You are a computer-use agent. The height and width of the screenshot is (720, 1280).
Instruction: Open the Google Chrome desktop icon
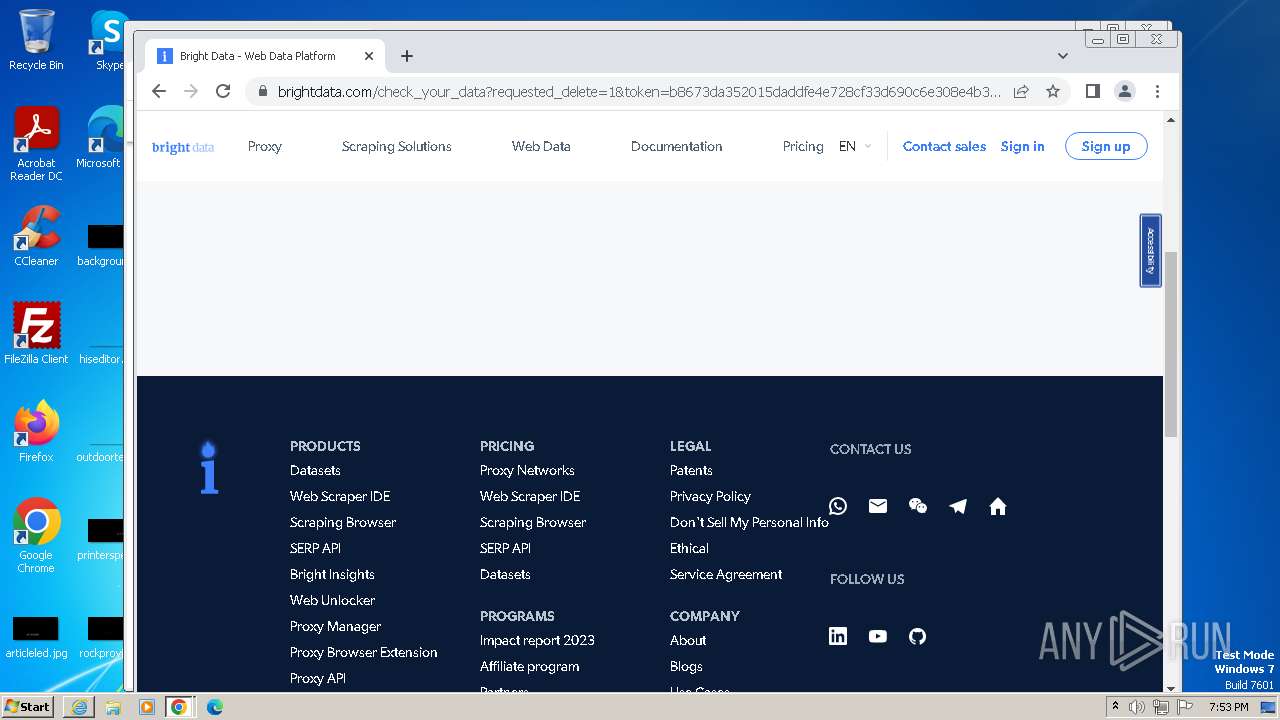36,535
